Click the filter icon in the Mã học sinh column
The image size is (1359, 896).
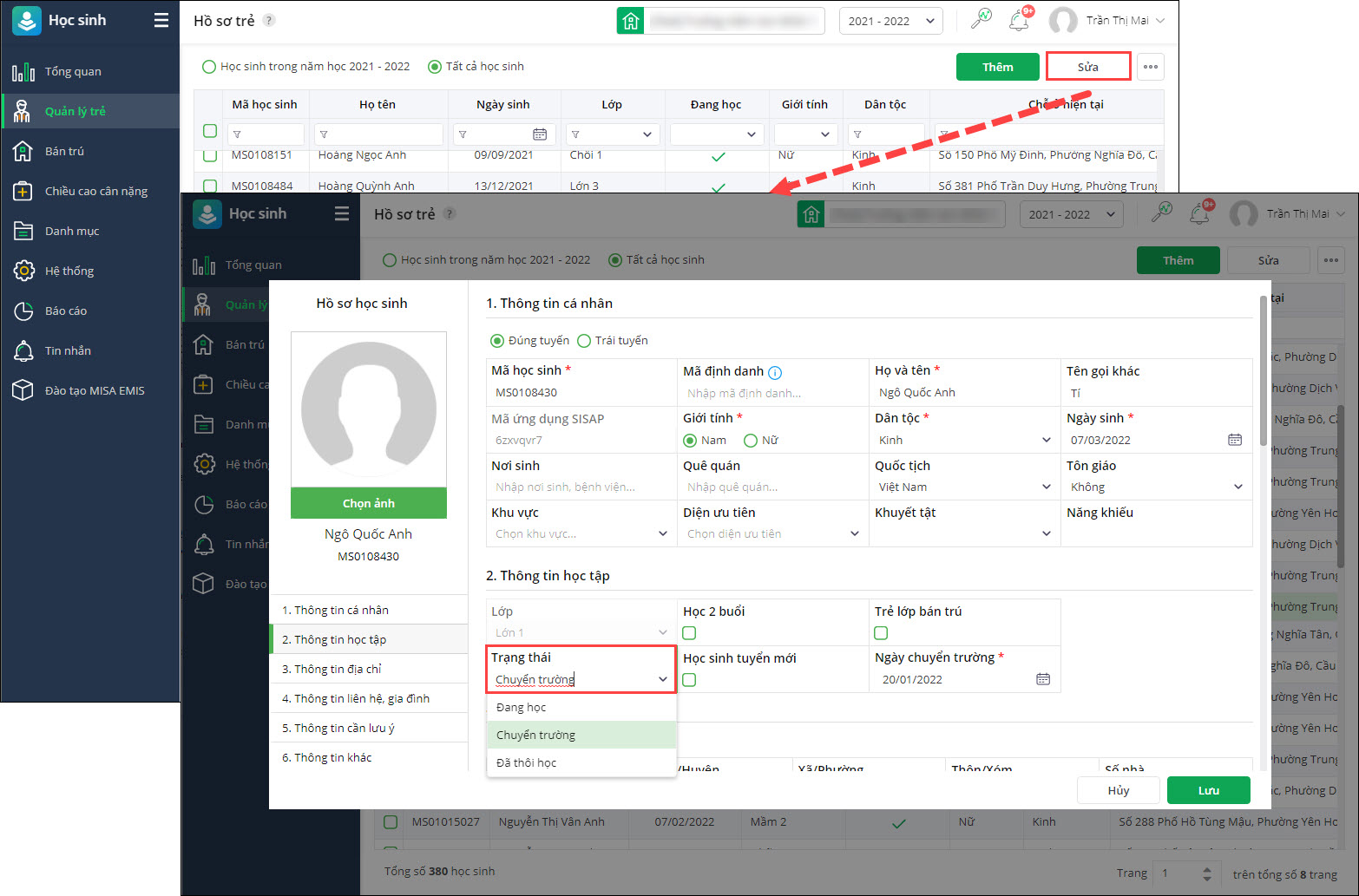tap(237, 134)
